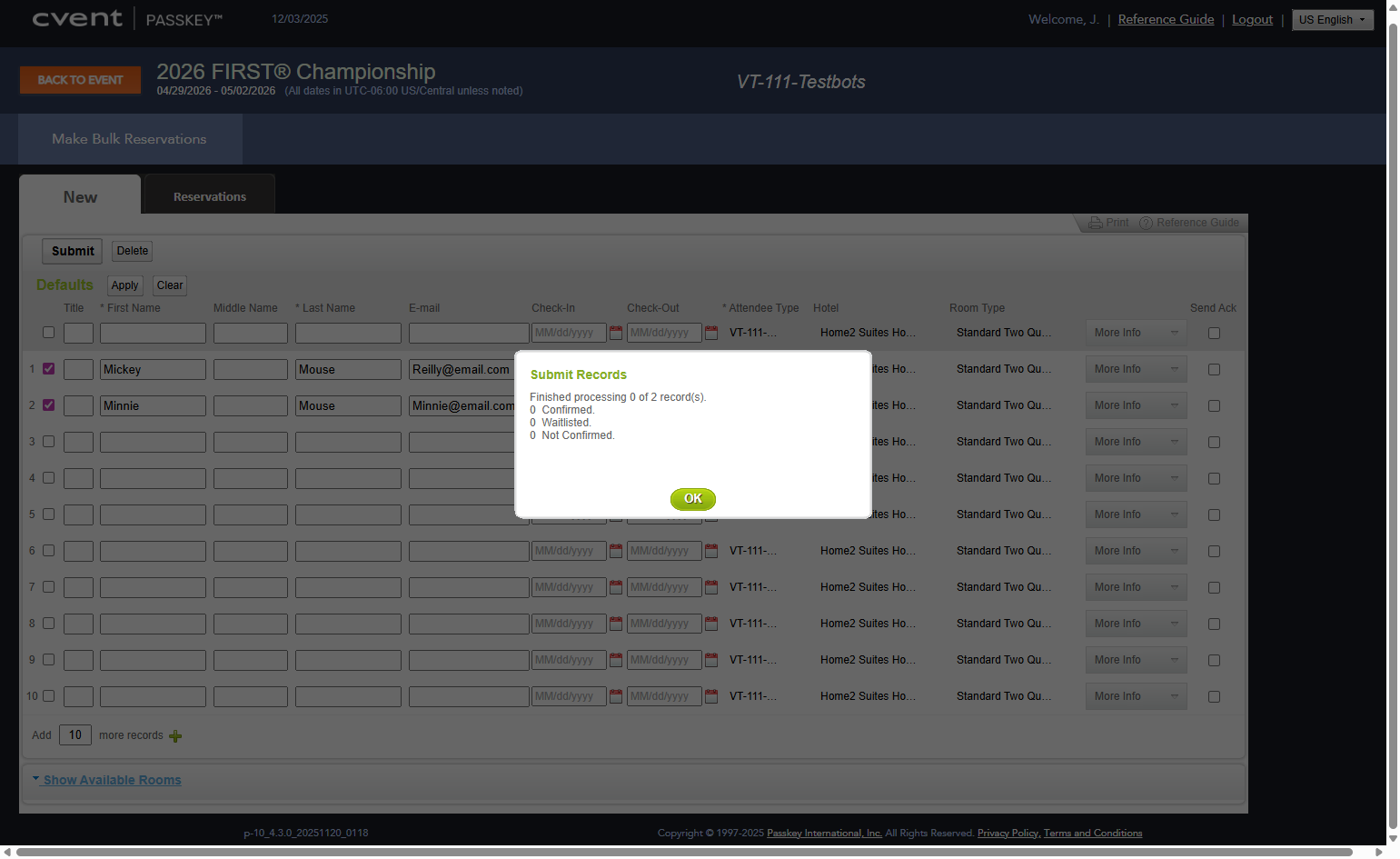Click row 7 VT-111 attendee type text
The width and height of the screenshot is (1400, 859).
pos(753,587)
